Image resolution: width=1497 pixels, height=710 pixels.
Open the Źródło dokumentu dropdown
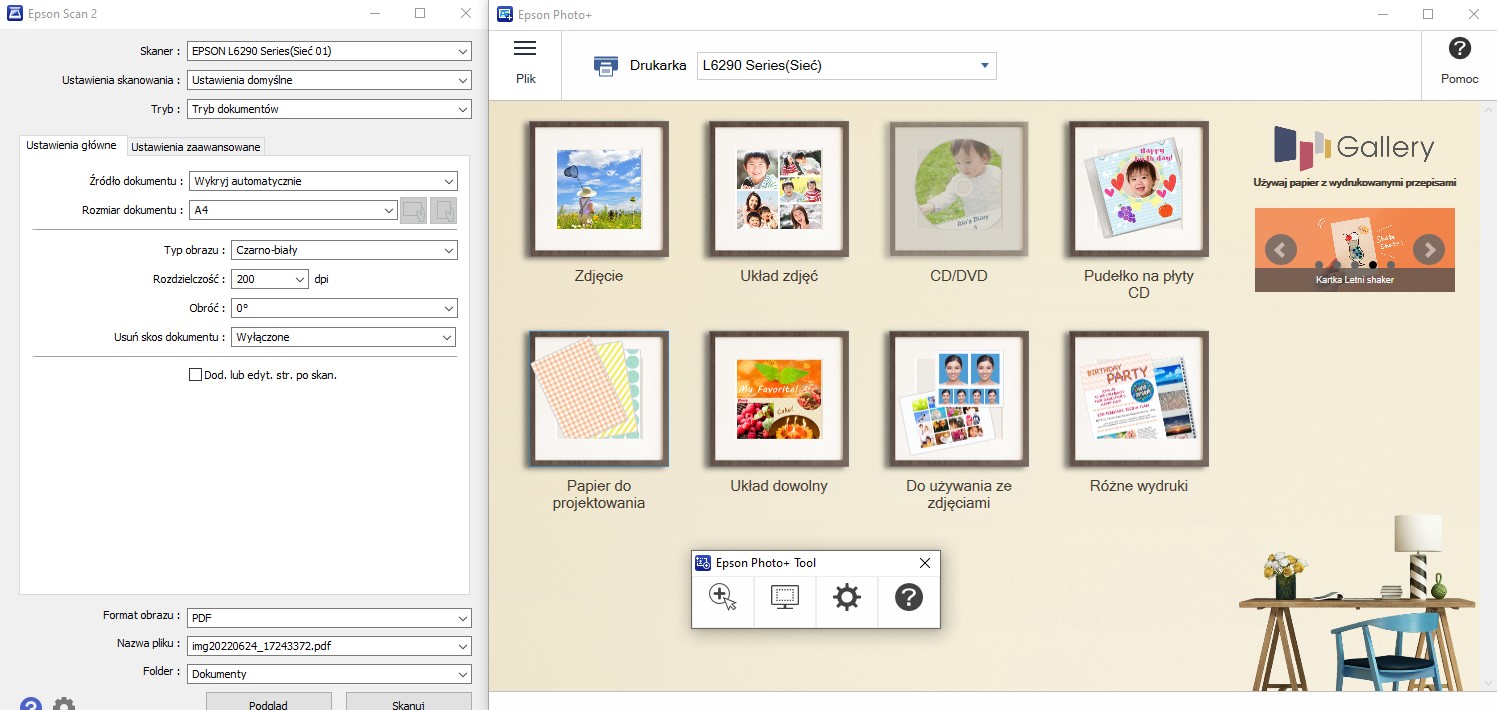(323, 181)
